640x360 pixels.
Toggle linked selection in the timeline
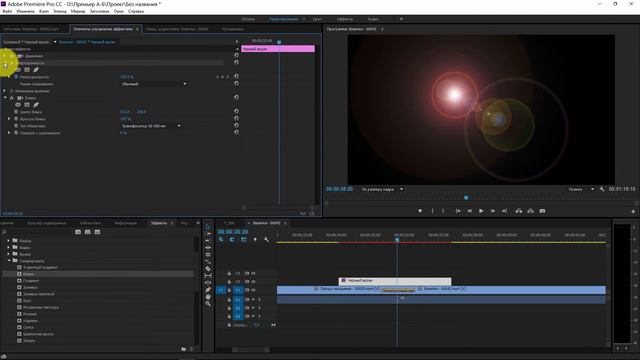(x=244, y=240)
